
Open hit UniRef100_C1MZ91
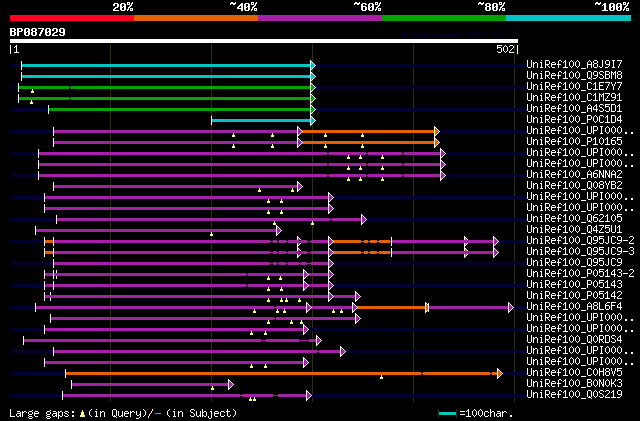click(x=574, y=97)
